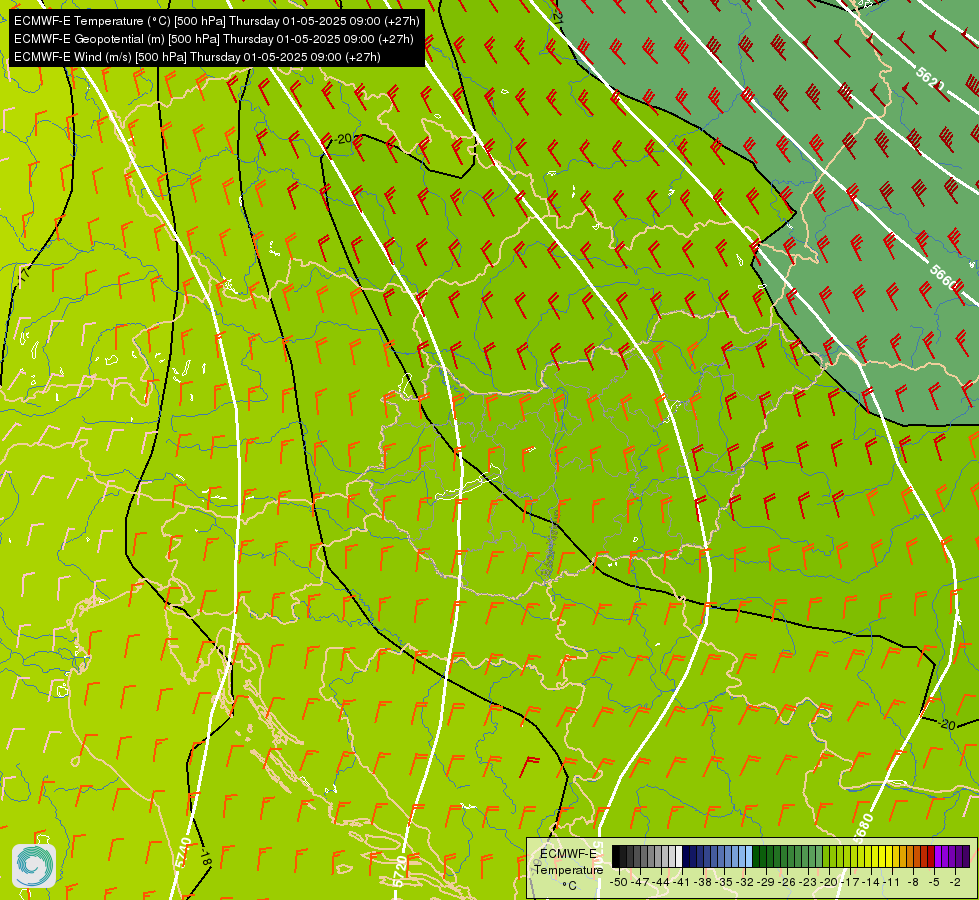Click the 5720 geopotential contour label
This screenshot has height=900, width=979.
point(401,872)
